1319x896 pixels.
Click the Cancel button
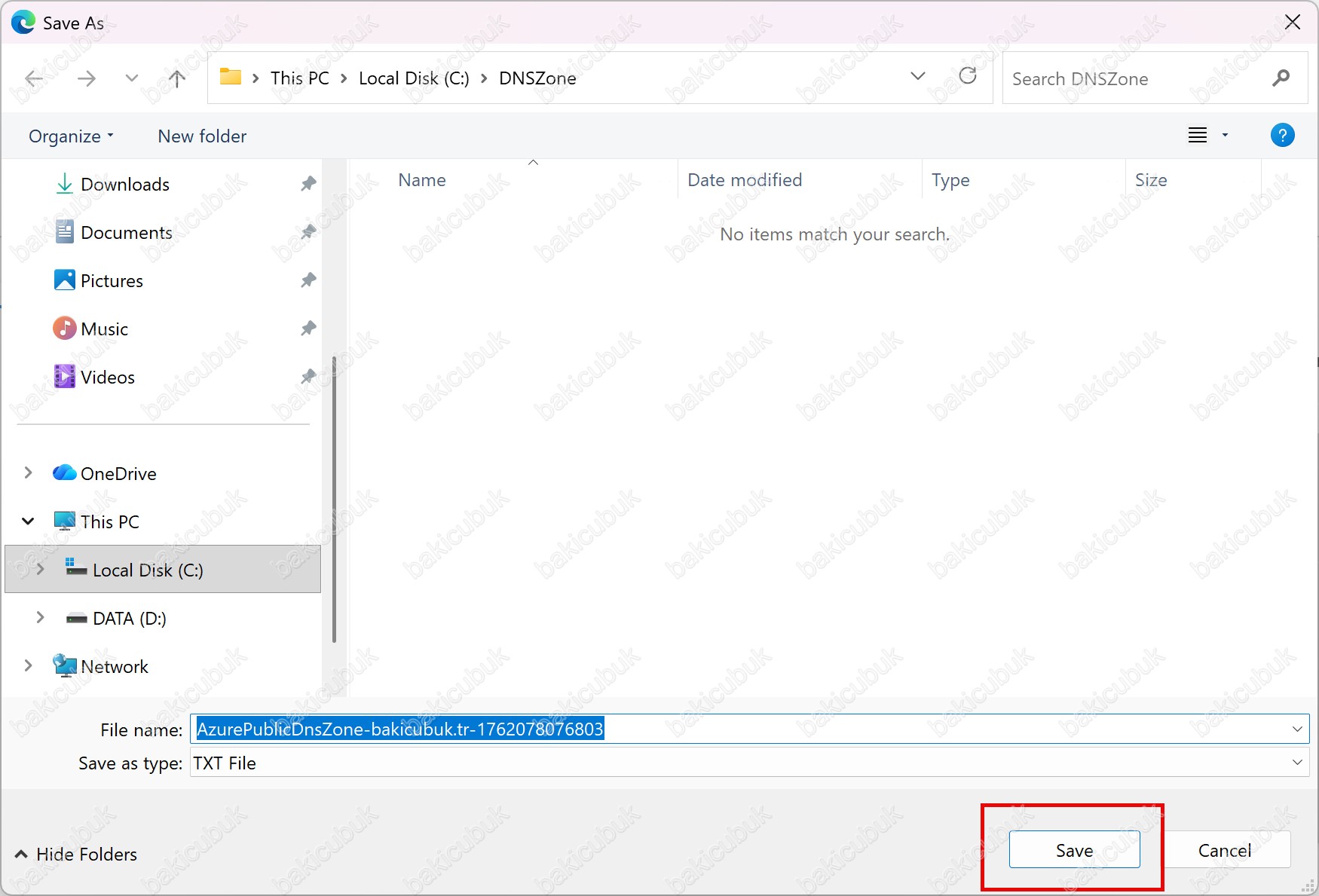click(x=1225, y=850)
